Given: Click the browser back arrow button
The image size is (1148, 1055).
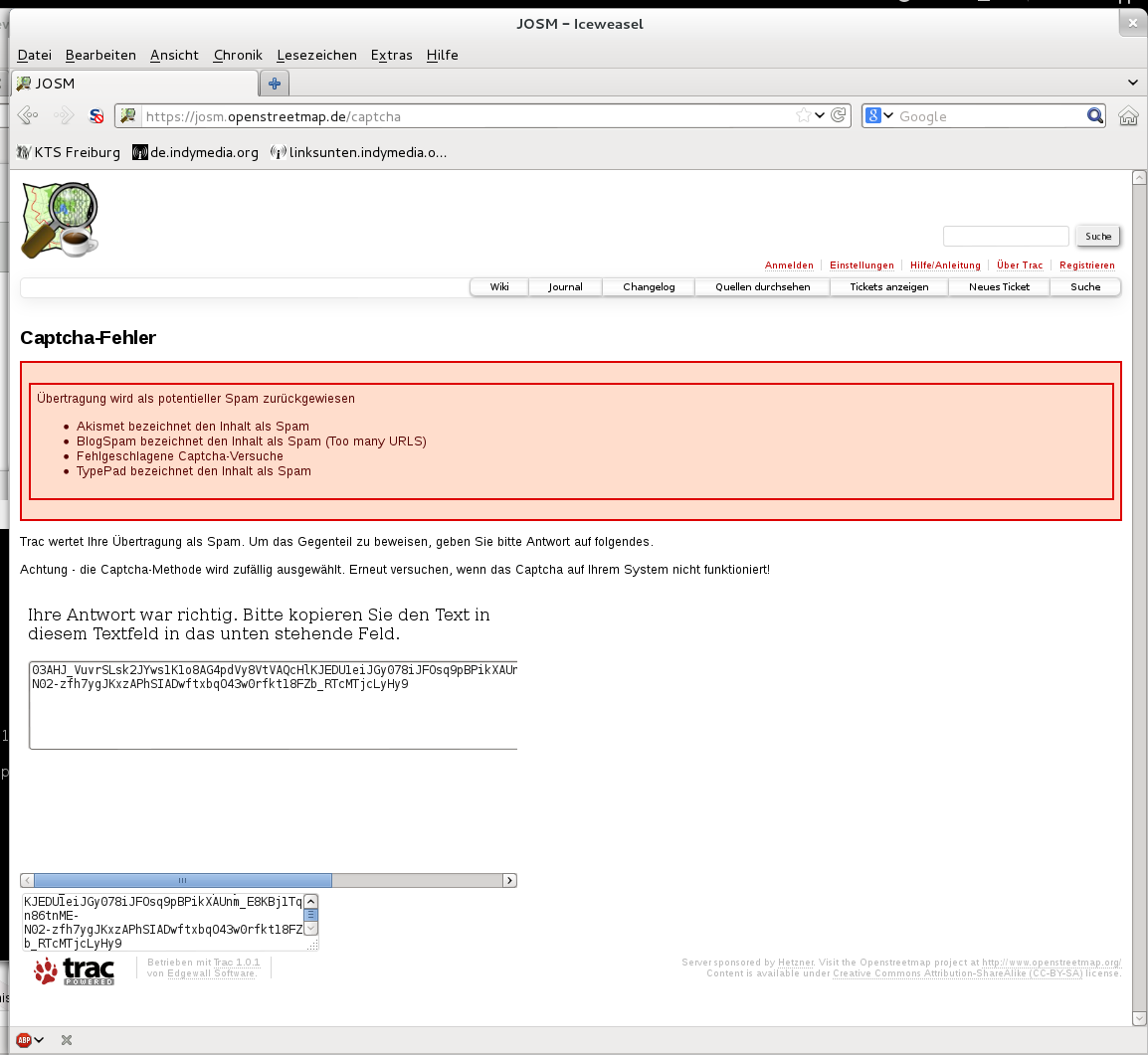Looking at the screenshot, I should (28, 116).
